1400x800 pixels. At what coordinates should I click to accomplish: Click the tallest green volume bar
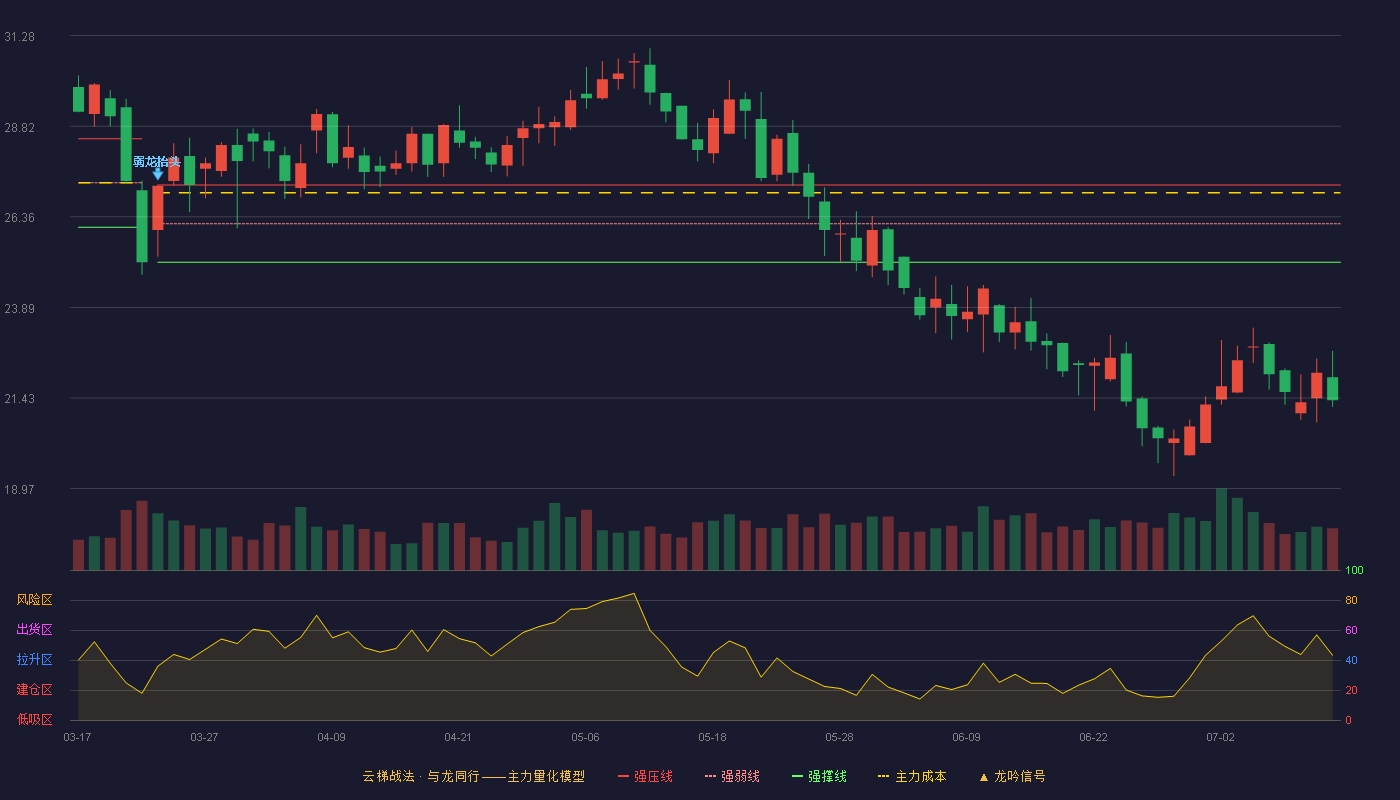pos(1221,529)
